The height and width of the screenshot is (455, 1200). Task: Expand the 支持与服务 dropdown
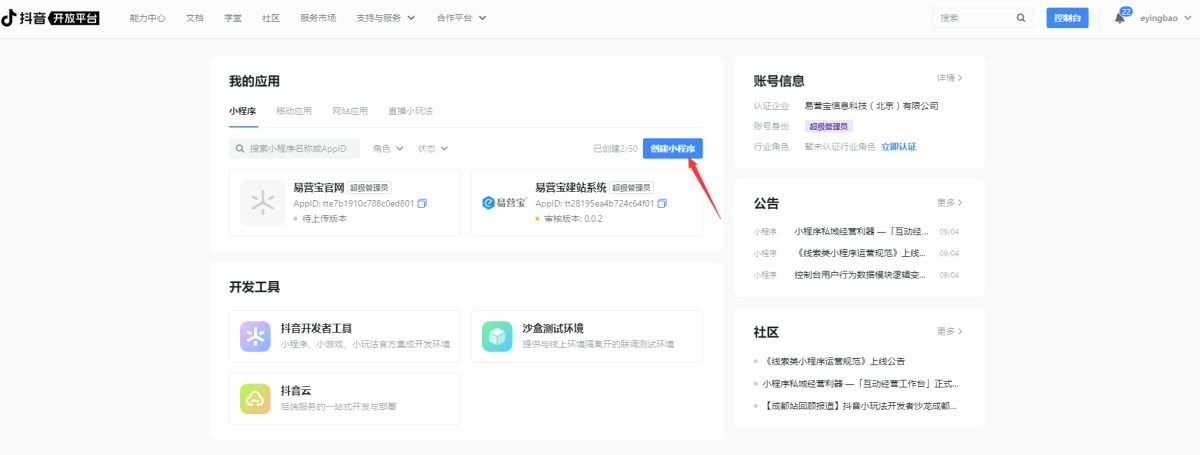386,18
